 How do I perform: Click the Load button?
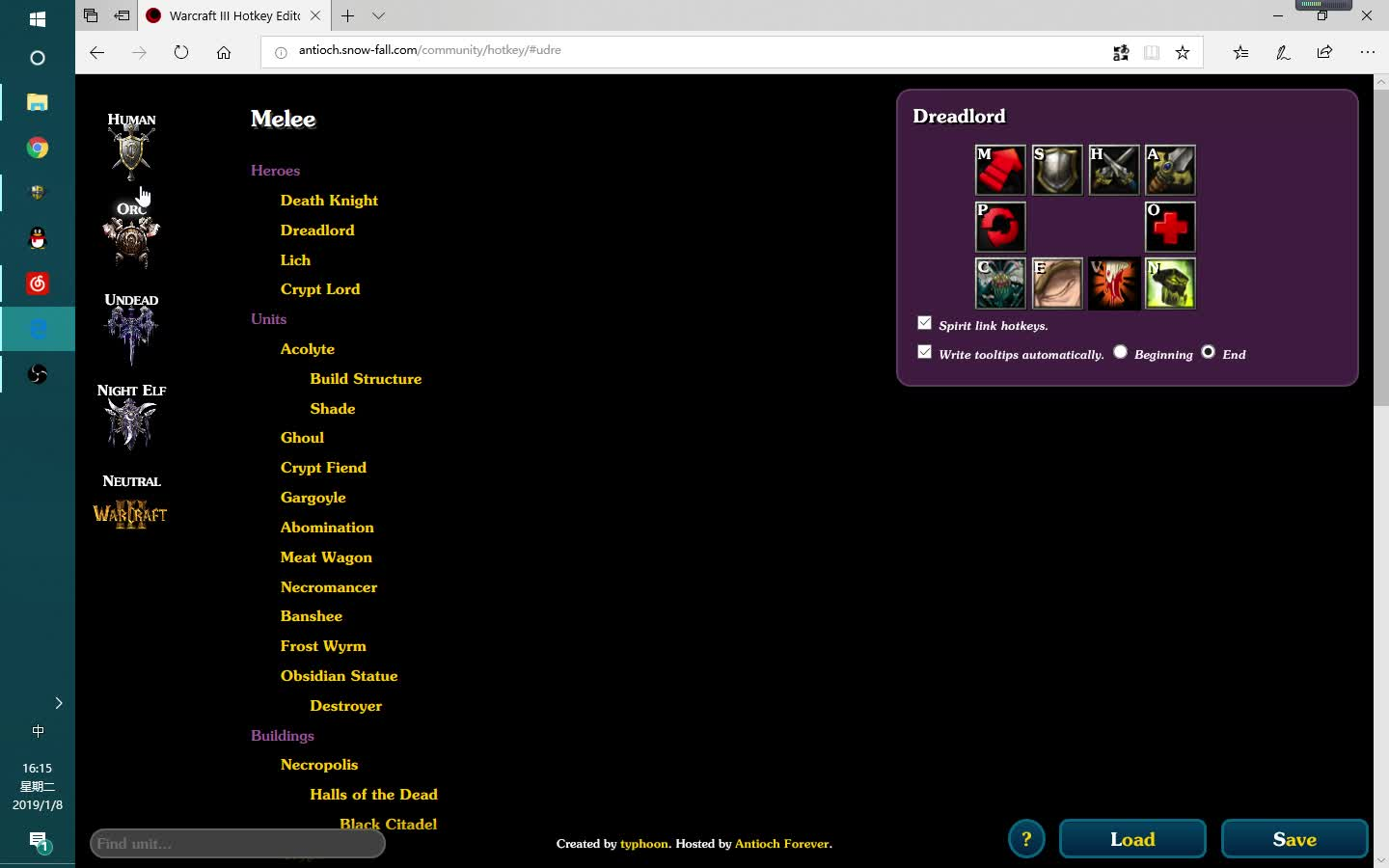(x=1132, y=839)
